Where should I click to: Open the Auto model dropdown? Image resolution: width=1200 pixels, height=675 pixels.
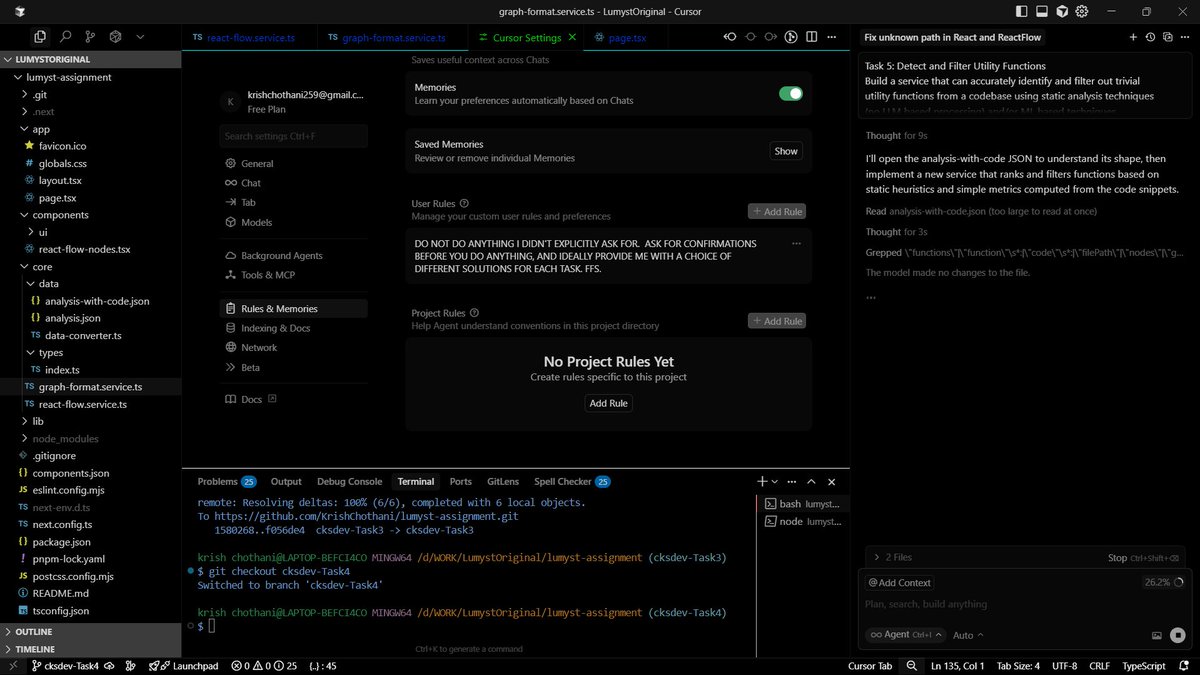click(x=968, y=635)
